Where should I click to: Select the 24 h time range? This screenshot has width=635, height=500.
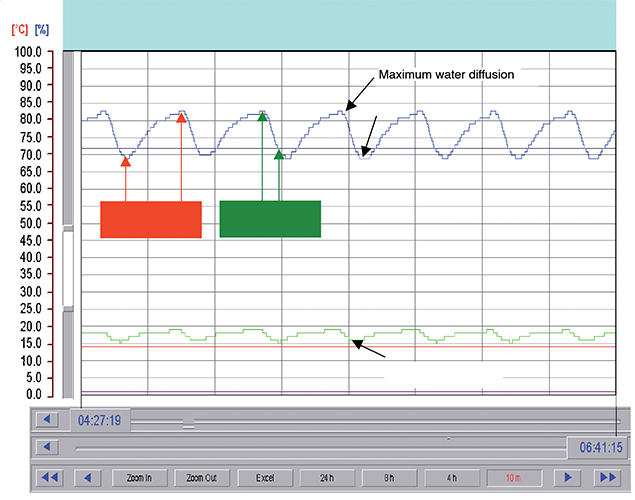[x=327, y=478]
